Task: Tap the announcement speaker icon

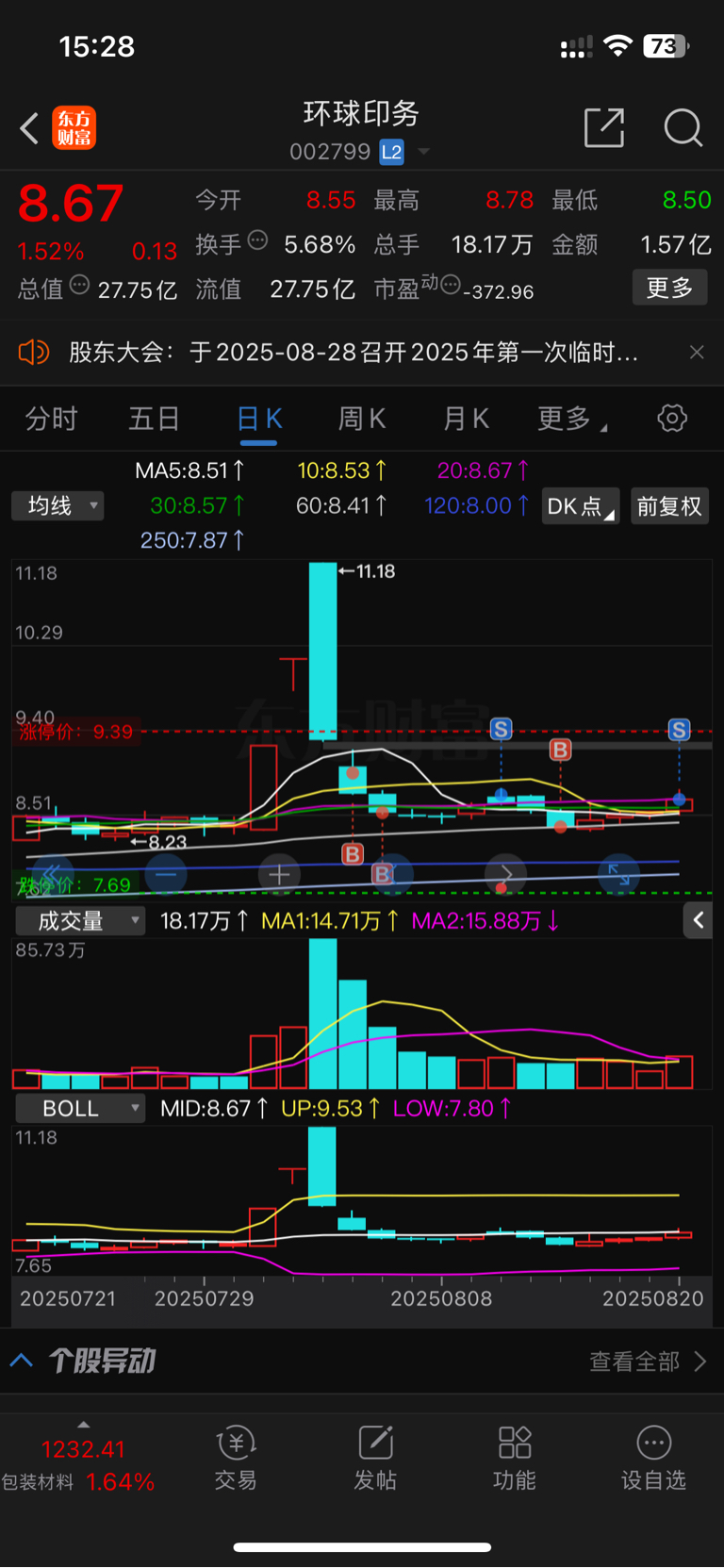Action: coord(33,353)
